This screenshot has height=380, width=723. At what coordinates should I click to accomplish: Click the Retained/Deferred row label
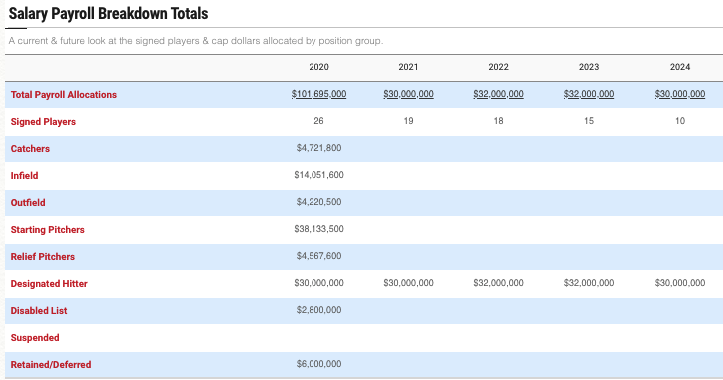tap(51, 364)
